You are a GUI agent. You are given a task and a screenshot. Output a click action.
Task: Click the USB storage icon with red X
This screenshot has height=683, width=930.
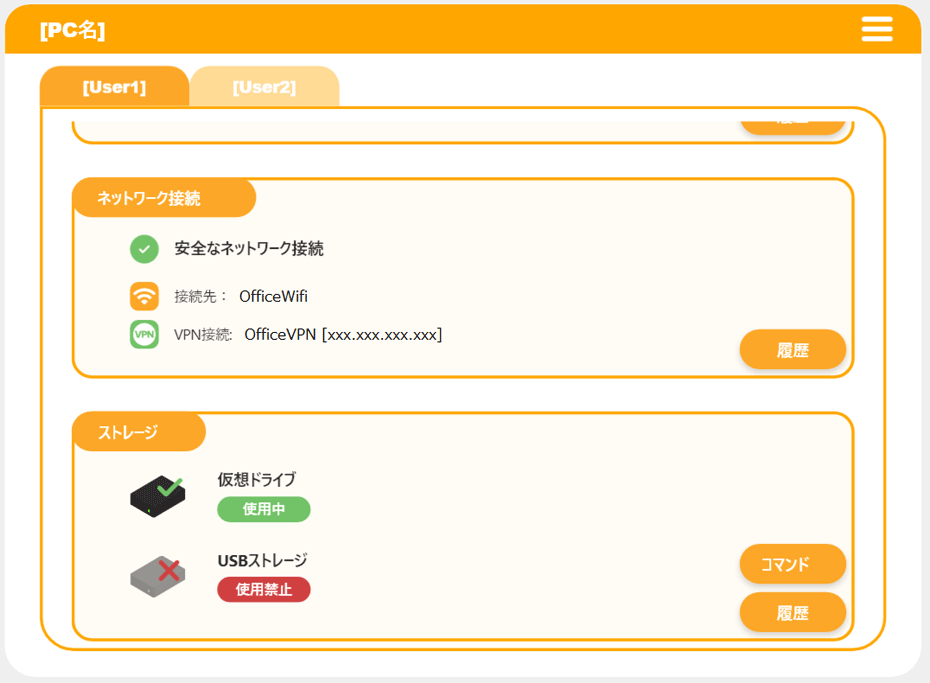(x=157, y=575)
